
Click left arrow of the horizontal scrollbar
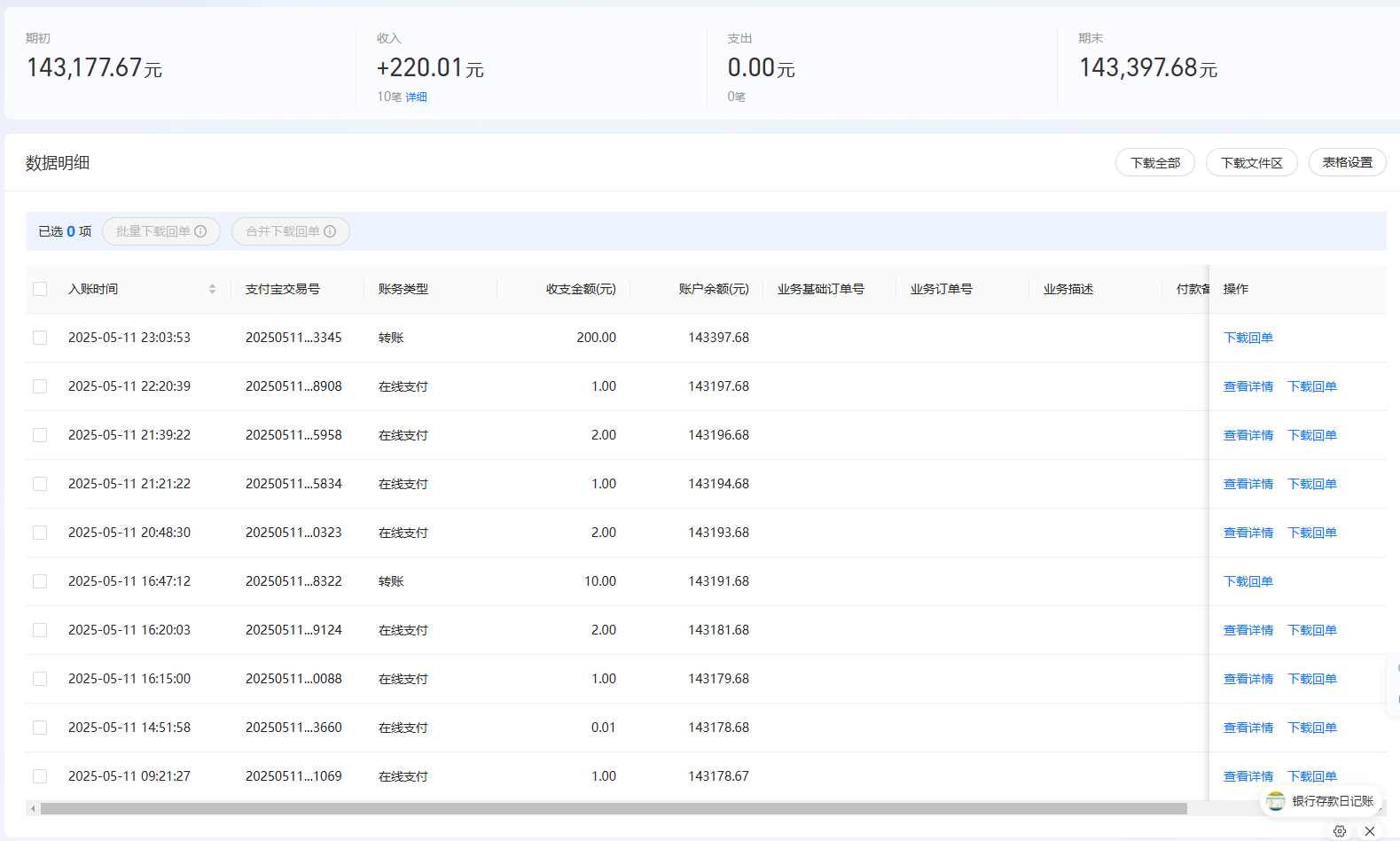[33, 808]
